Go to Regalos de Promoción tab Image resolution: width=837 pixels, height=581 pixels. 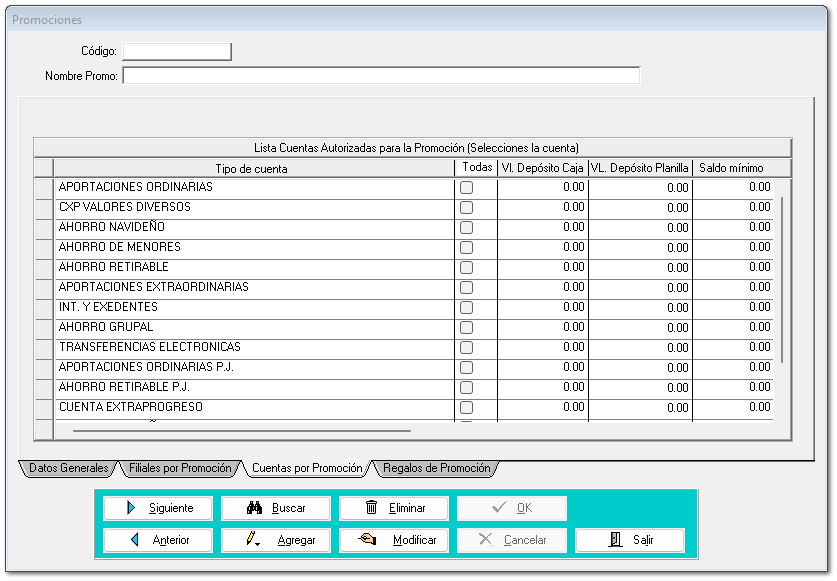[436, 468]
